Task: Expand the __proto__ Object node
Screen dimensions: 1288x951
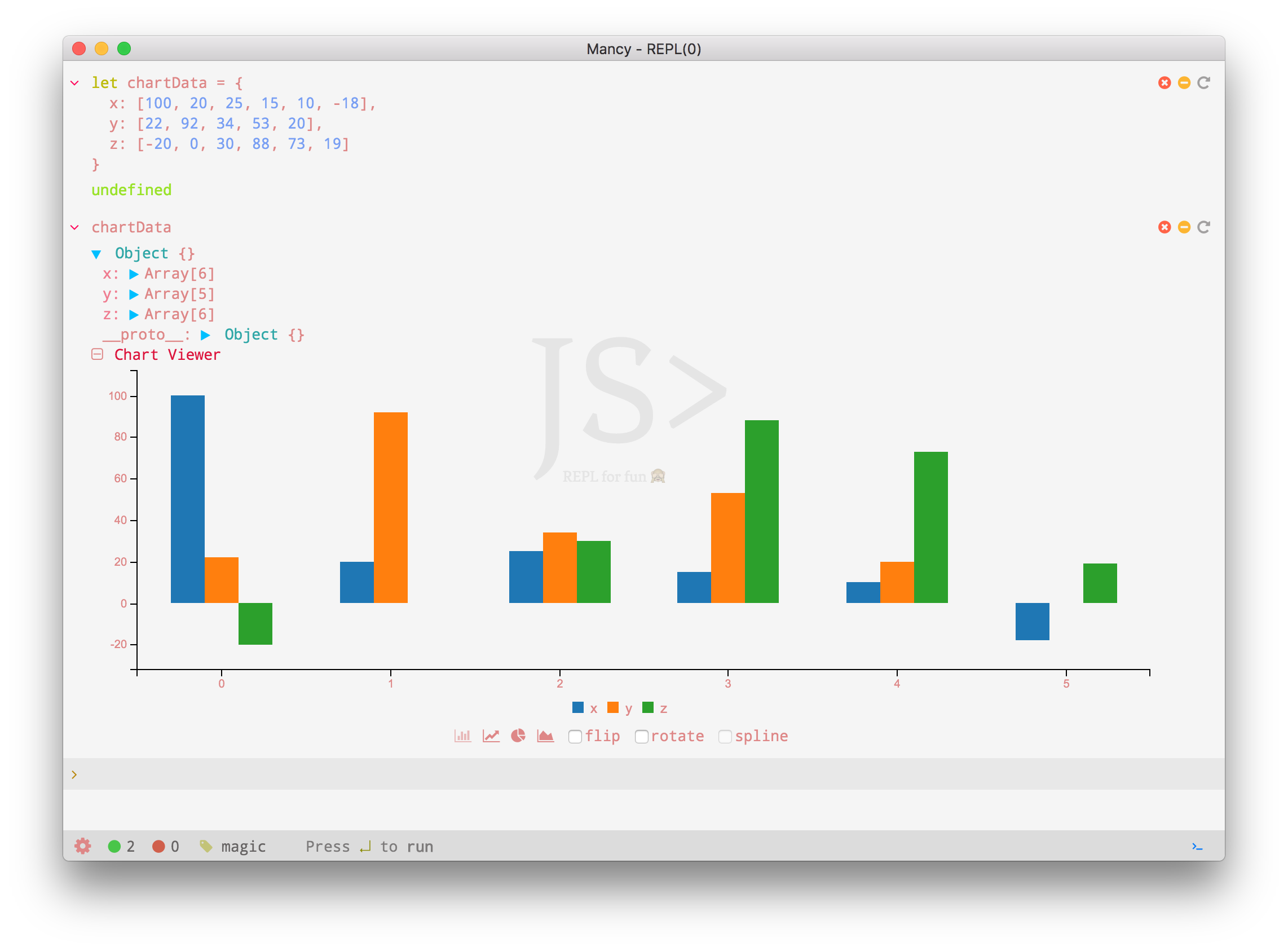Action: [x=205, y=335]
